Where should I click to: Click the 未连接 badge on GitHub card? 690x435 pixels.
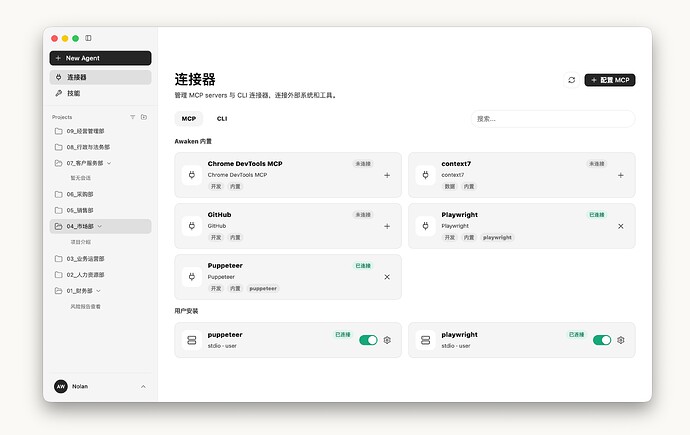[x=363, y=215]
